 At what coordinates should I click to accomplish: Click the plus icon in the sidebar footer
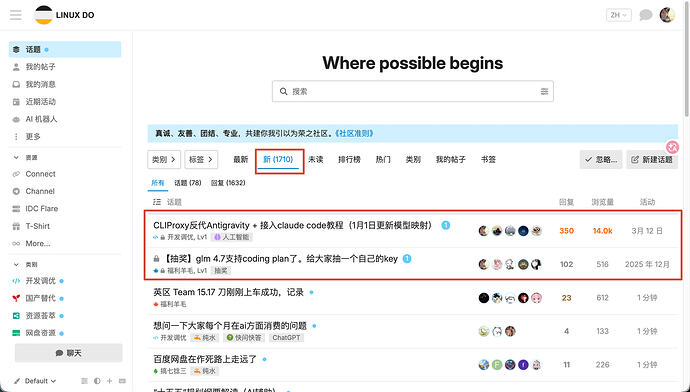110,381
